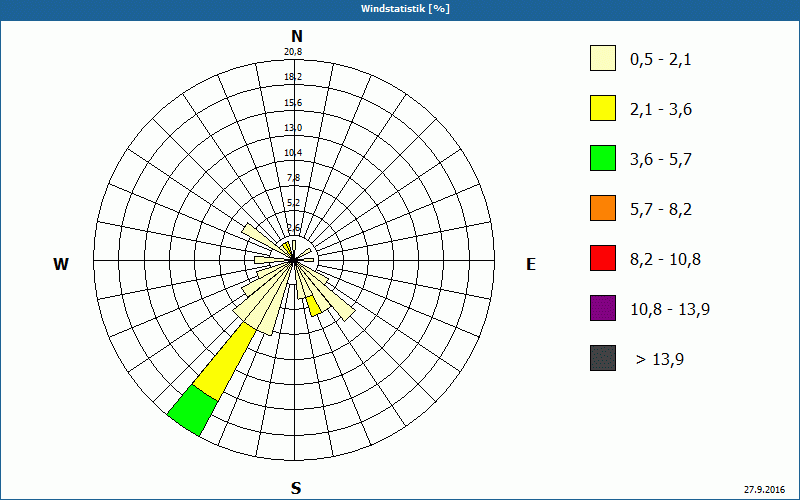
Task: Click the legend label '3,6 - 5,7'
Action: [x=661, y=160]
